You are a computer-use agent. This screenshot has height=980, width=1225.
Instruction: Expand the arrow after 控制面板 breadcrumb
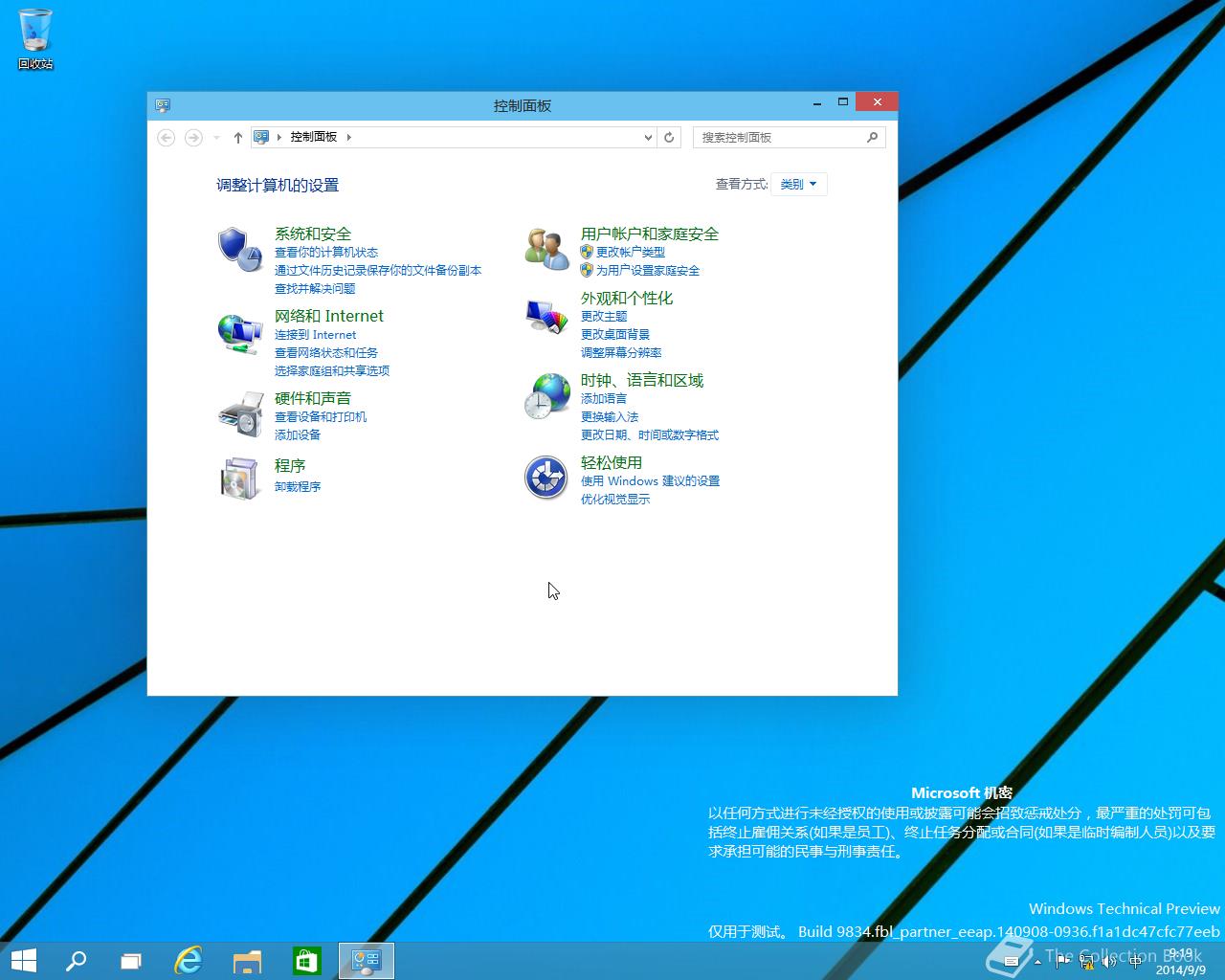[349, 137]
